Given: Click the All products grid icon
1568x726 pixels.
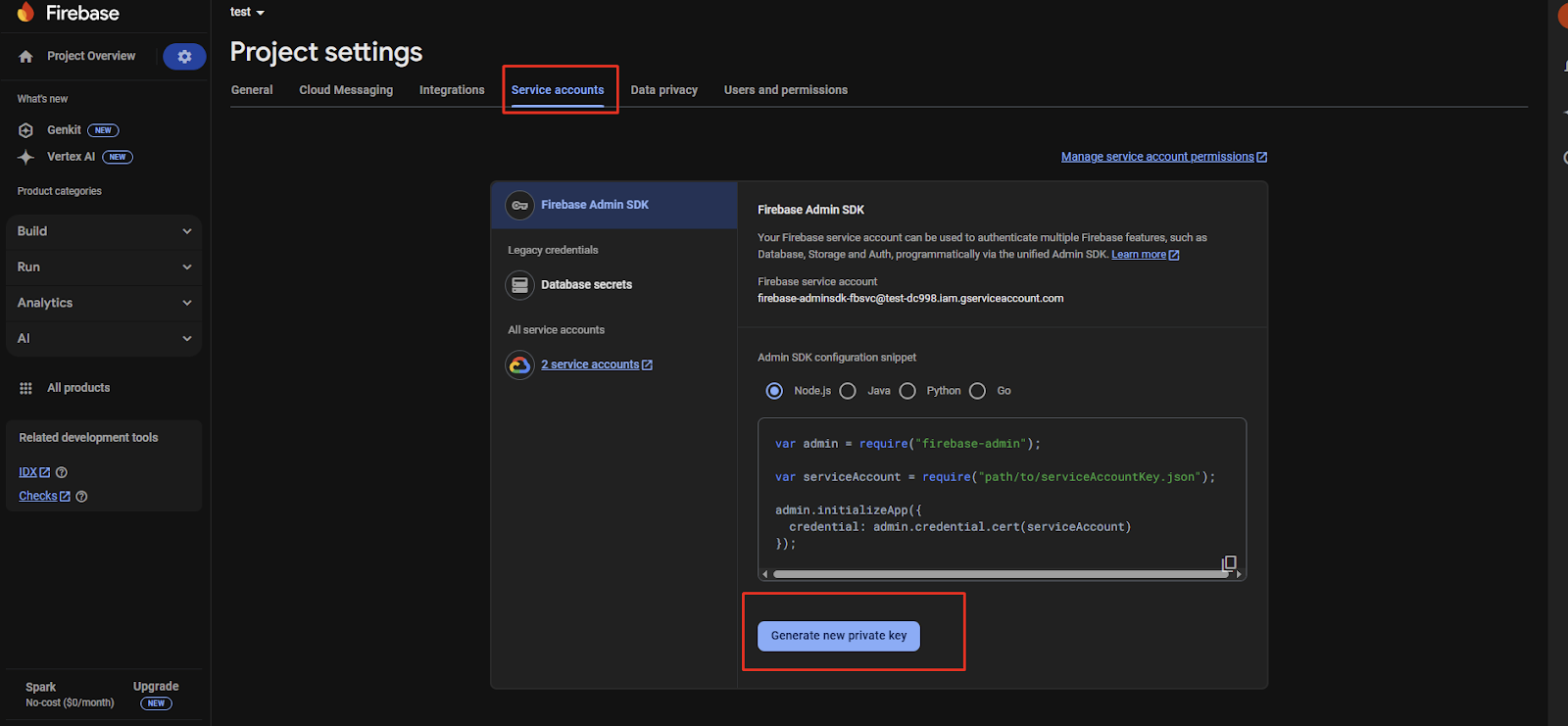Looking at the screenshot, I should pos(26,388).
